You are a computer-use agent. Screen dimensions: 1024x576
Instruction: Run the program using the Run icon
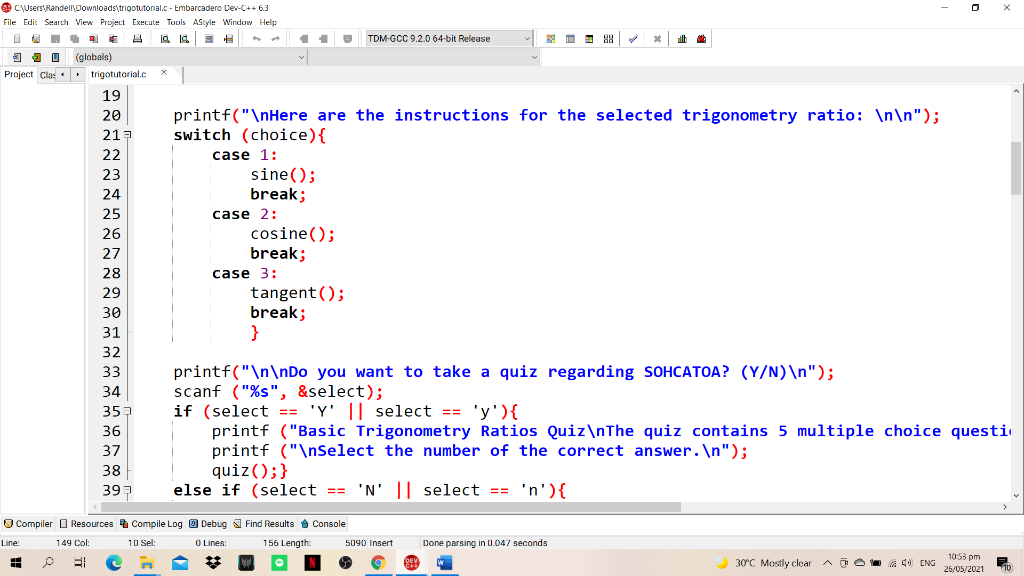coord(569,38)
